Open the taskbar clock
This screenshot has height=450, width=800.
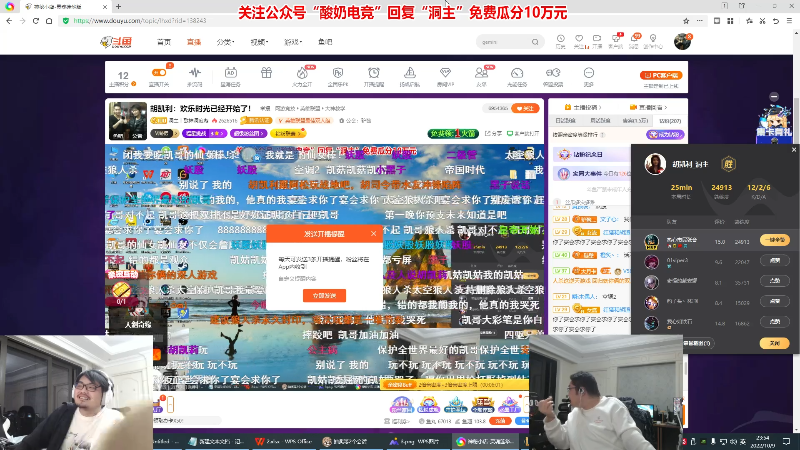click(x=763, y=441)
